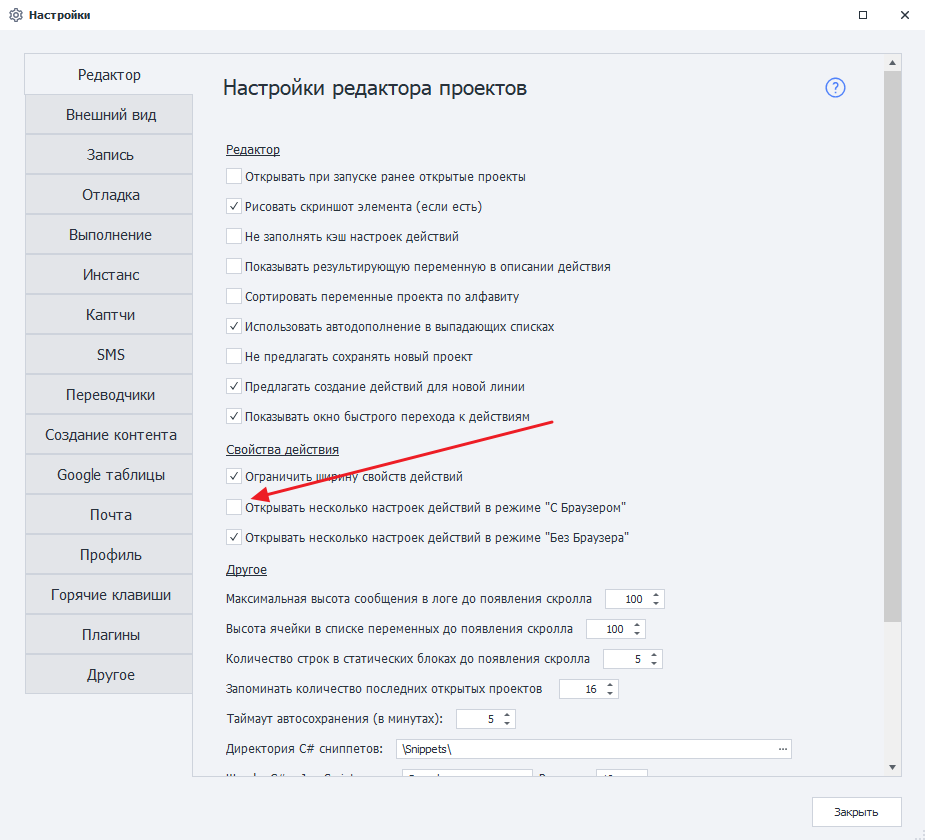This screenshot has width=925, height=840.
Task: Switch to the Google таблицы tab
Action: pyautogui.click(x=109, y=475)
